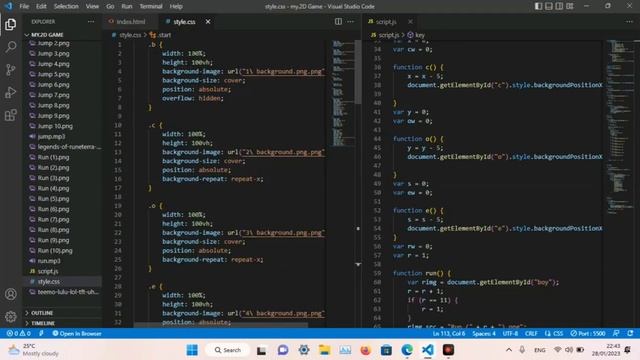Split the style.css editor right
The image size is (640, 360).
(338, 22)
